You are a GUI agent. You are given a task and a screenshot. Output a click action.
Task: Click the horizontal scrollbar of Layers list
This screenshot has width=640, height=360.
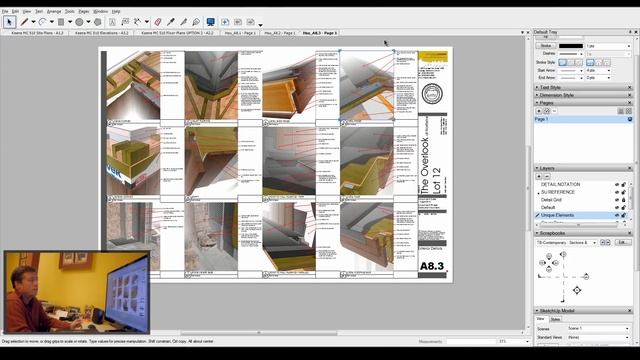578,225
